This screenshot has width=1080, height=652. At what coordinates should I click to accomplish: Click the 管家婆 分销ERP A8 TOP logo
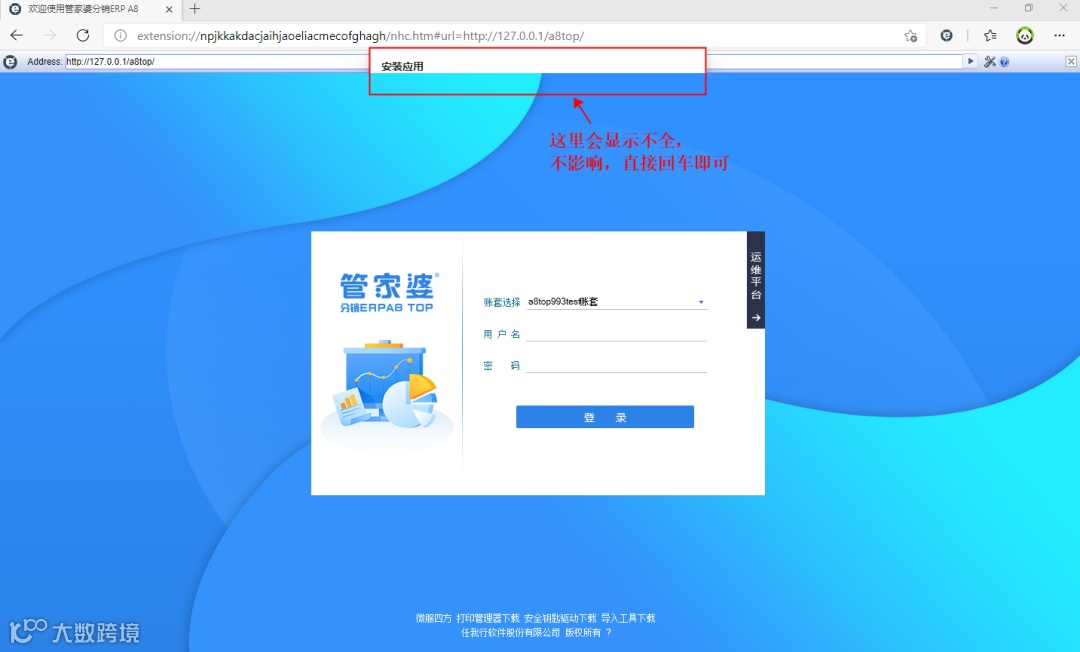[387, 293]
